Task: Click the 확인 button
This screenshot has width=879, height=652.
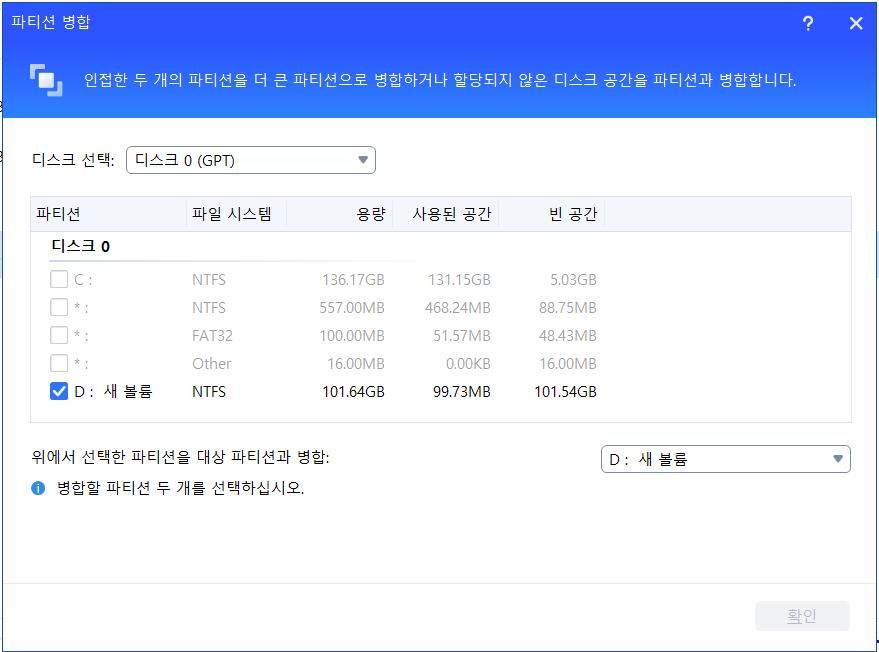Action: [802, 616]
